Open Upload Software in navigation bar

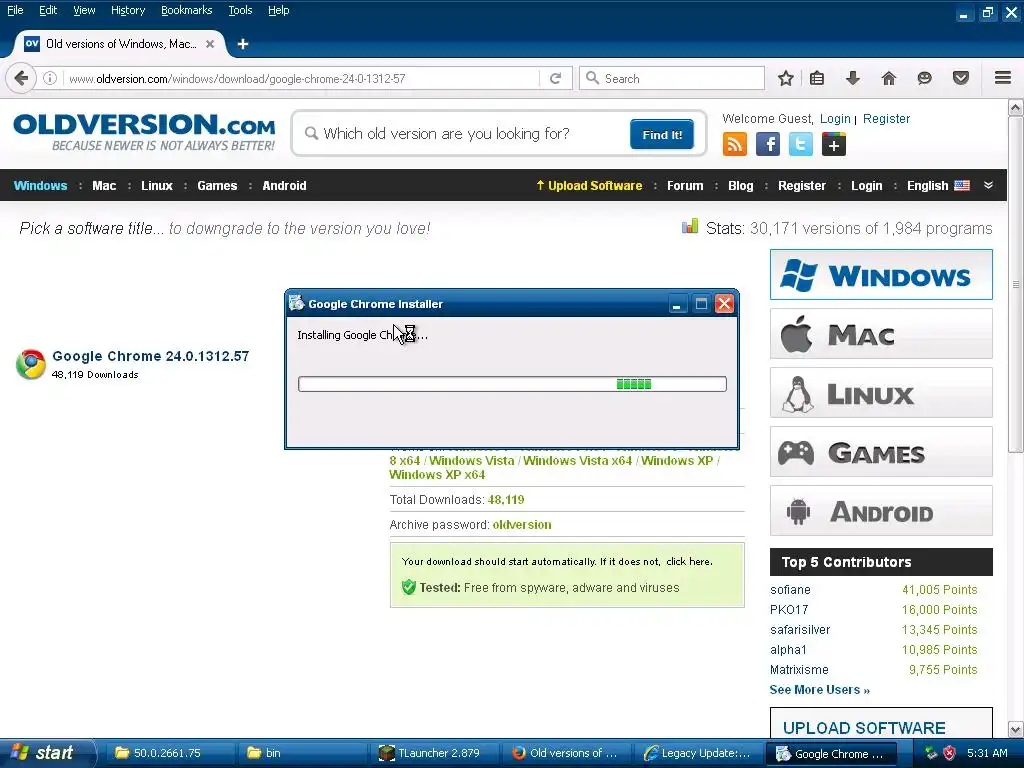589,185
